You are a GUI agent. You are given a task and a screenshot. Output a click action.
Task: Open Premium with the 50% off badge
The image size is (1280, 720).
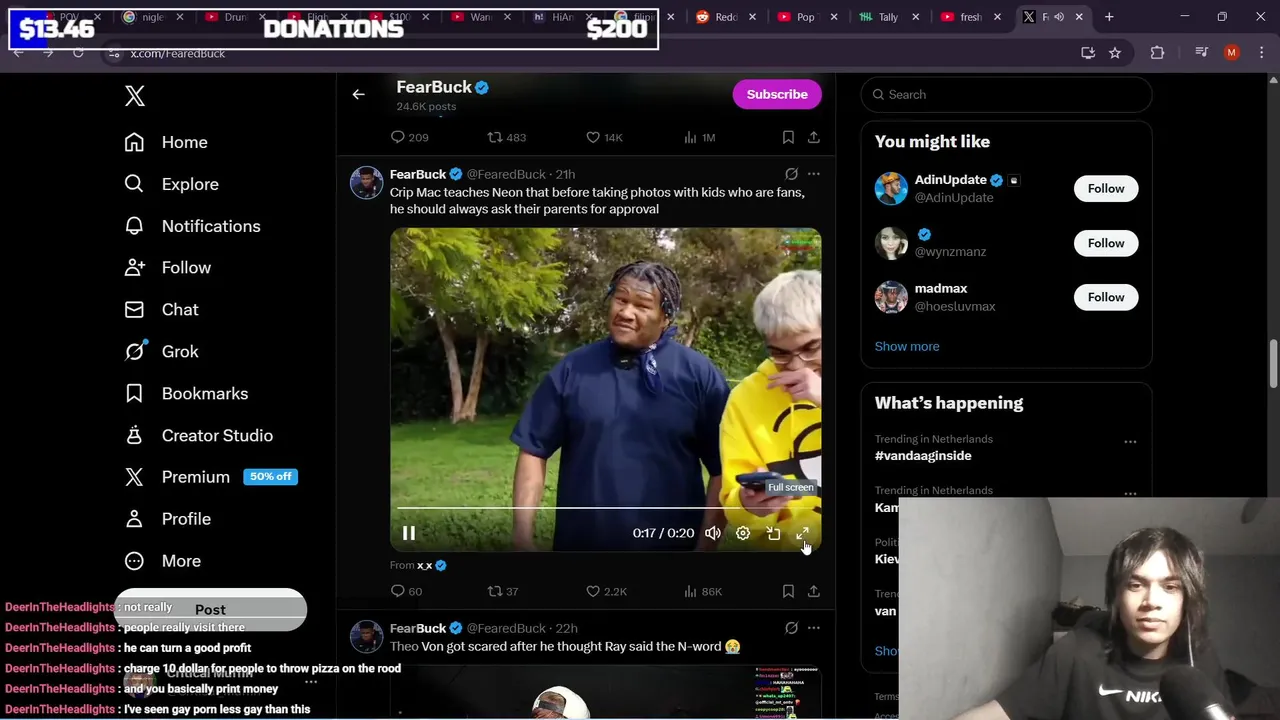211,477
